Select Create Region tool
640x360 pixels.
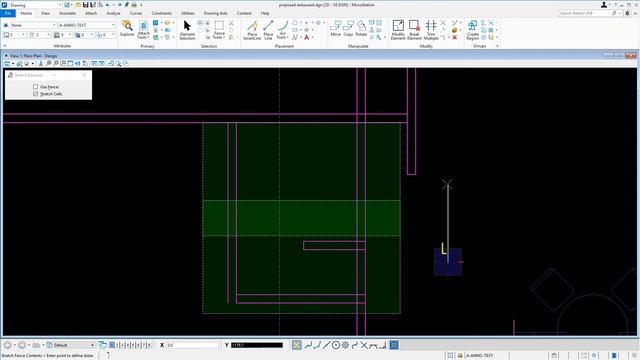(473, 30)
